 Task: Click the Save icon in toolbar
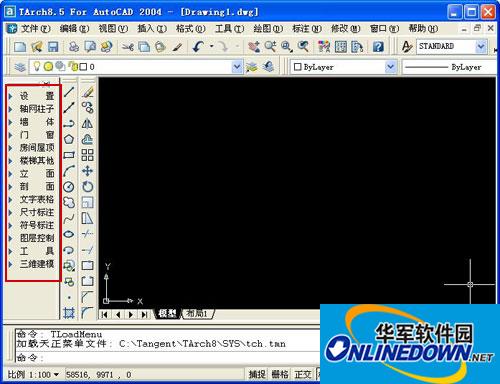coord(53,47)
